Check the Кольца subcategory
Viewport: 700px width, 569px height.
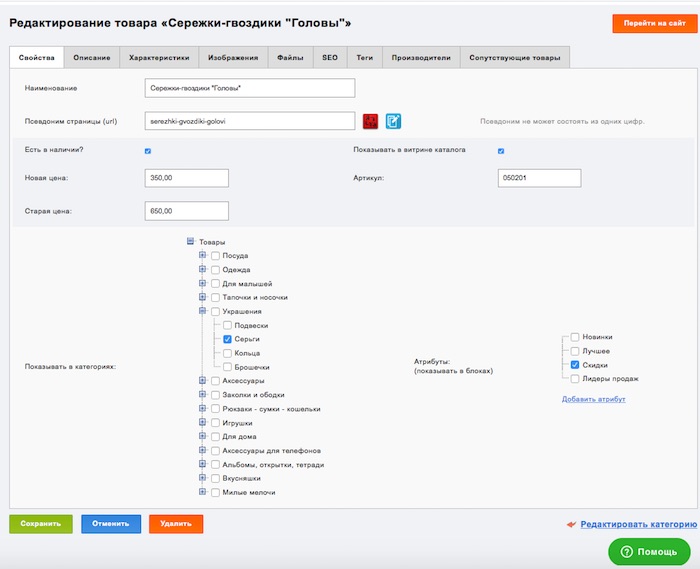(x=227, y=353)
